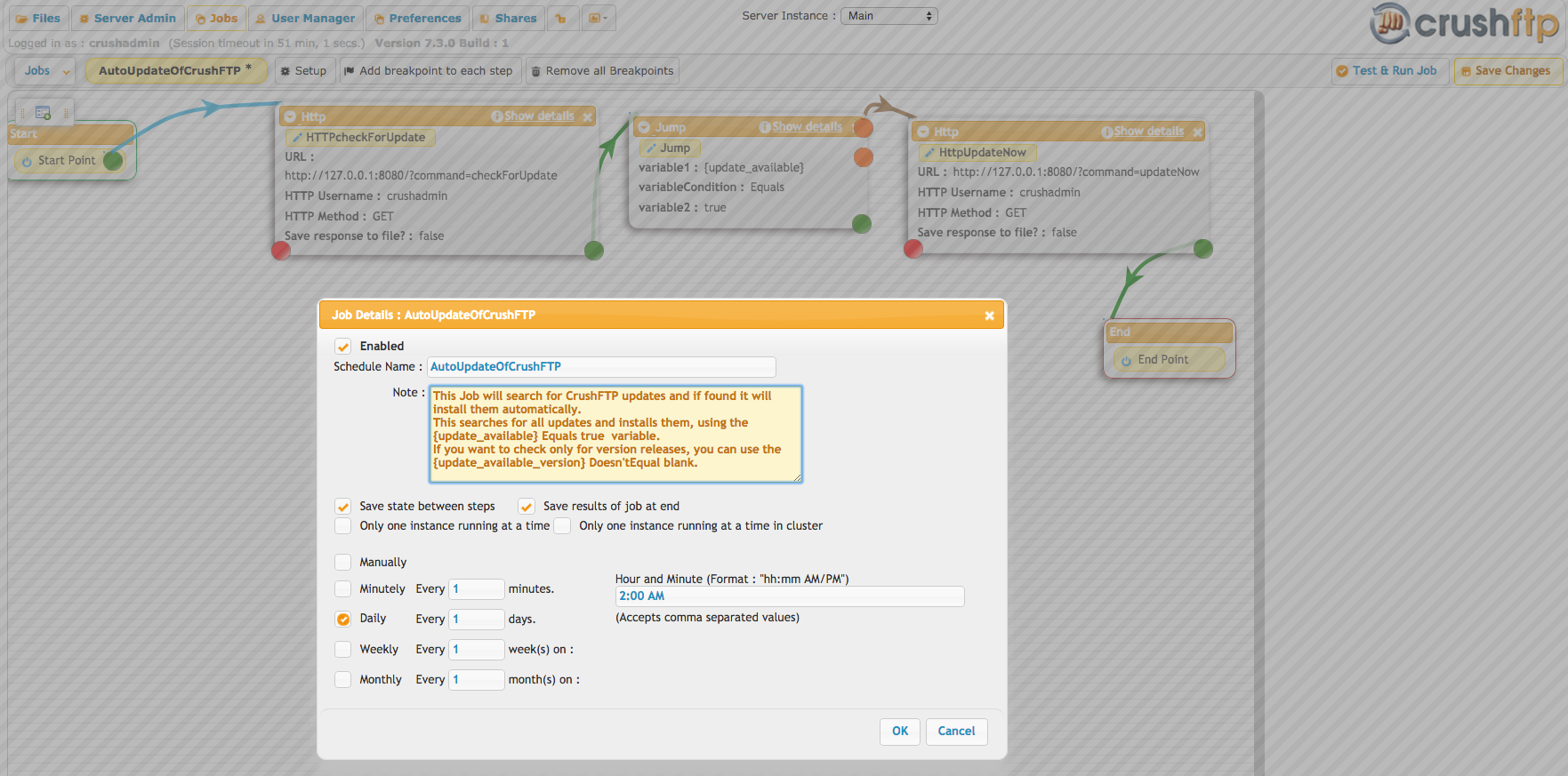Click Remove all Breakpoints
Image resolution: width=1568 pixels, height=776 pixels.
point(602,71)
